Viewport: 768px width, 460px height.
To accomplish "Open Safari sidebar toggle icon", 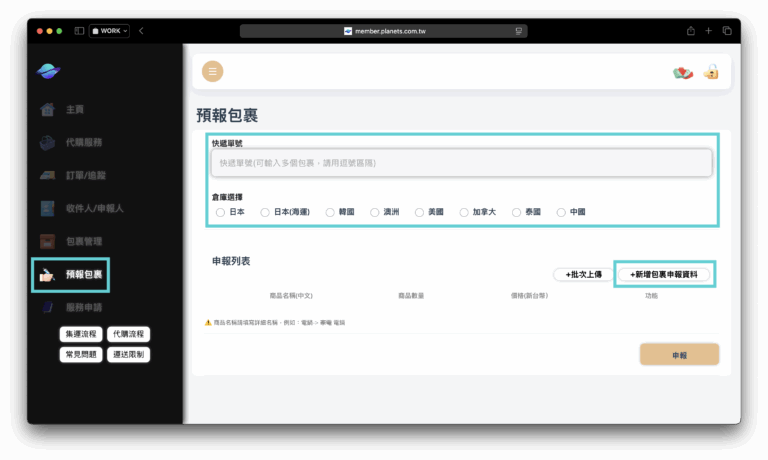I will [x=79, y=31].
